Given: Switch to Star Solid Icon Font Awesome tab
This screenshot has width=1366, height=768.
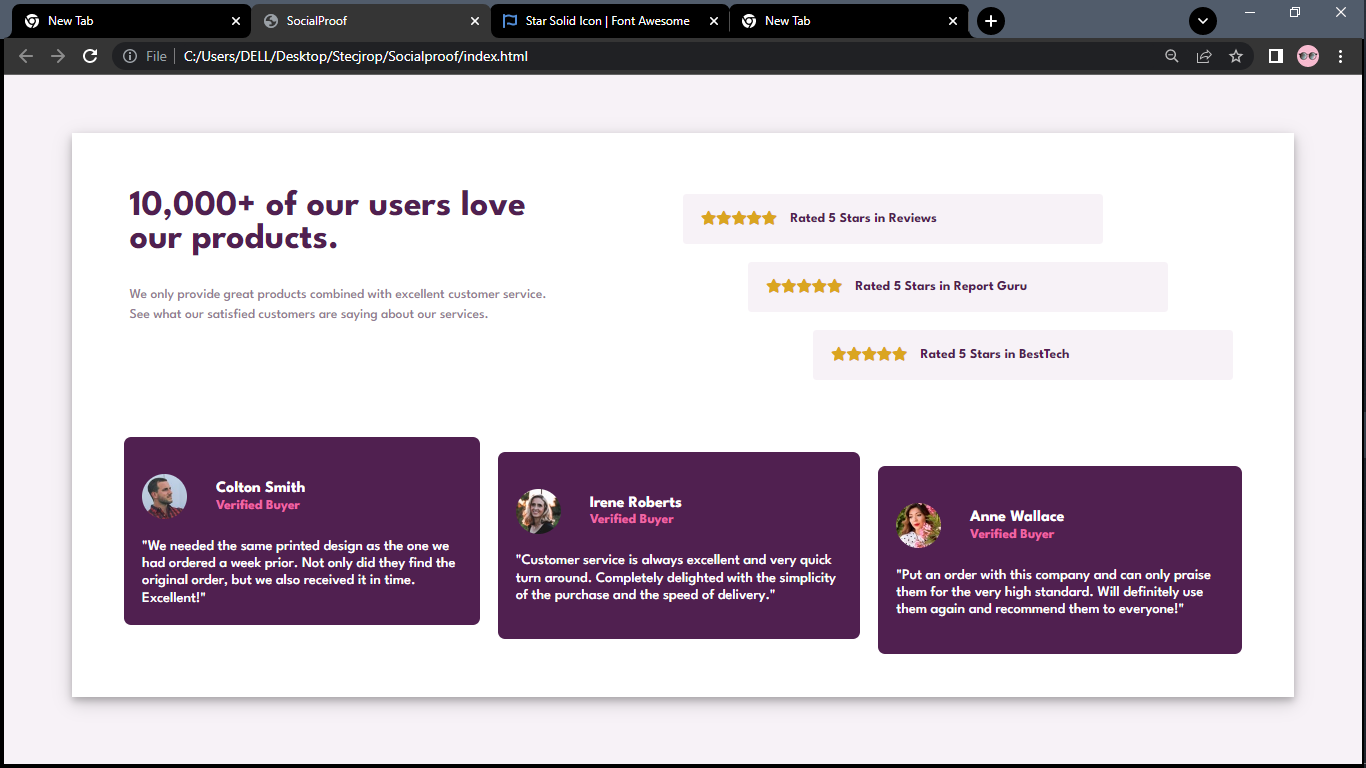Looking at the screenshot, I should tap(609, 21).
